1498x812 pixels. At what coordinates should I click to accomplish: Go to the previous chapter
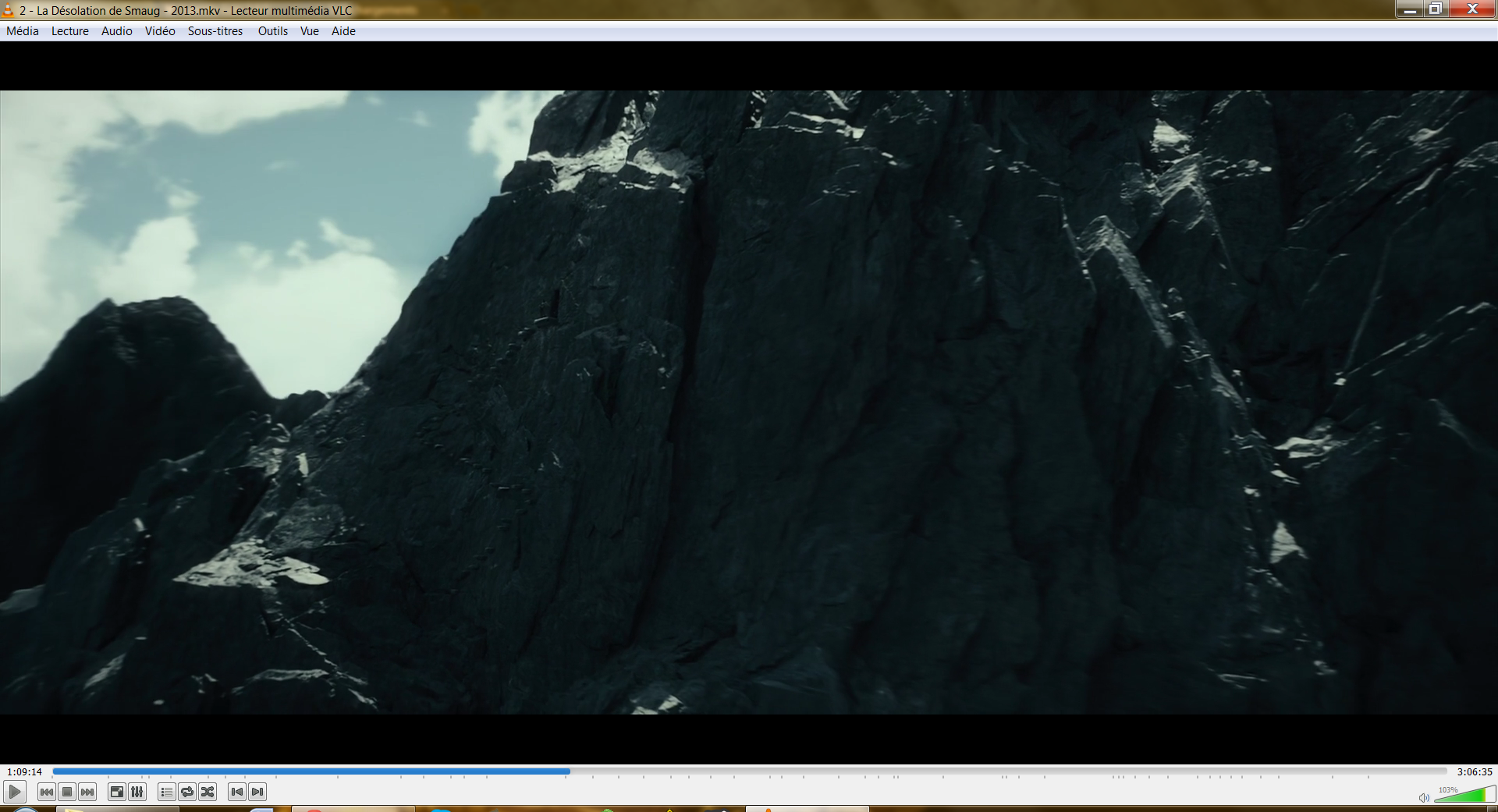point(237,792)
